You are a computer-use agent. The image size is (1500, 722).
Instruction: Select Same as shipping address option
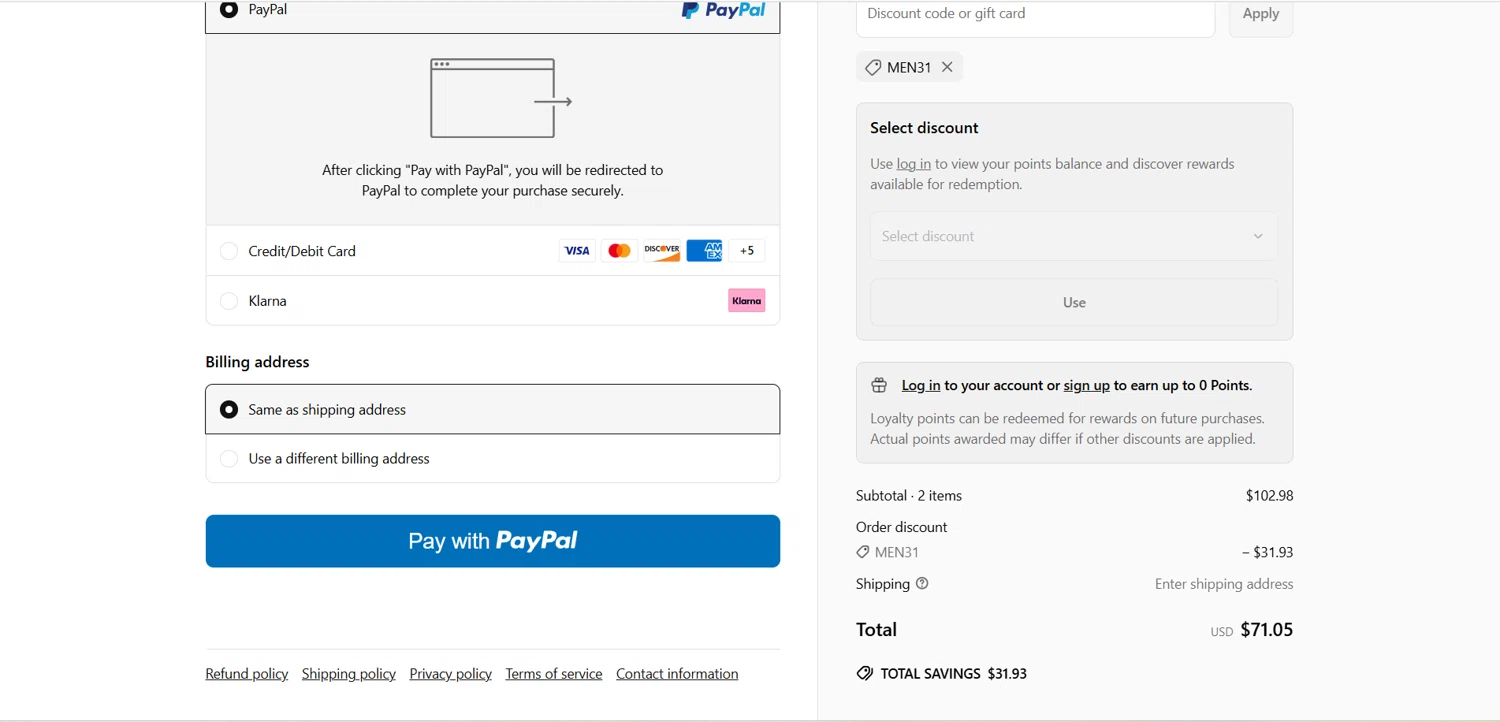tap(229, 410)
